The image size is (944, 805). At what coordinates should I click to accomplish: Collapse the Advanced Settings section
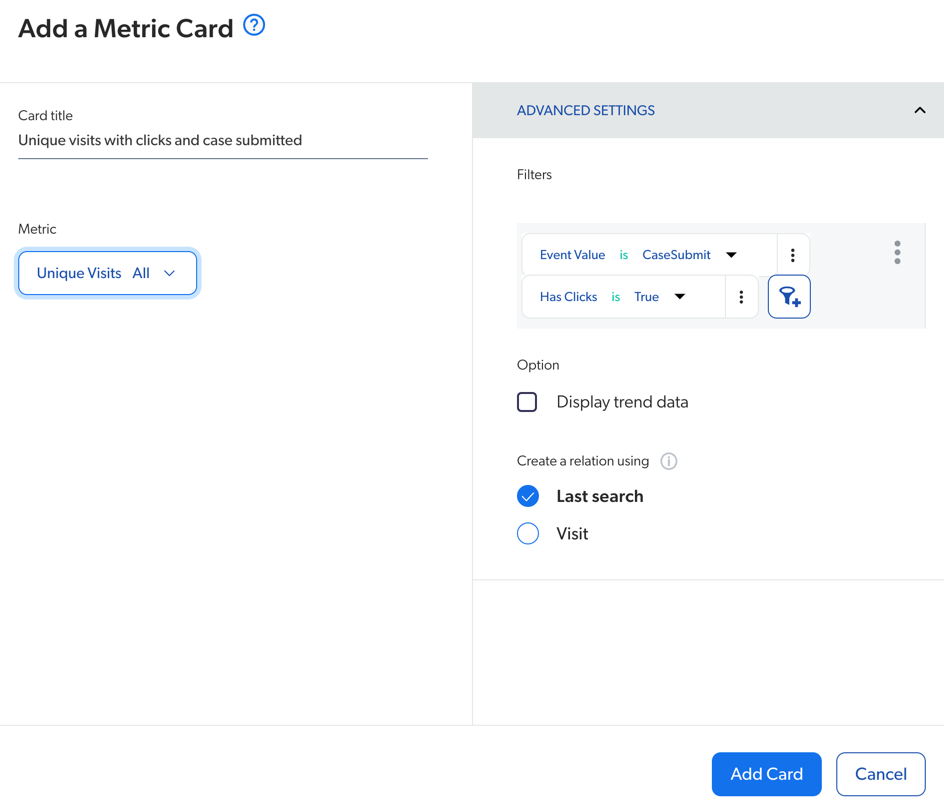[919, 110]
